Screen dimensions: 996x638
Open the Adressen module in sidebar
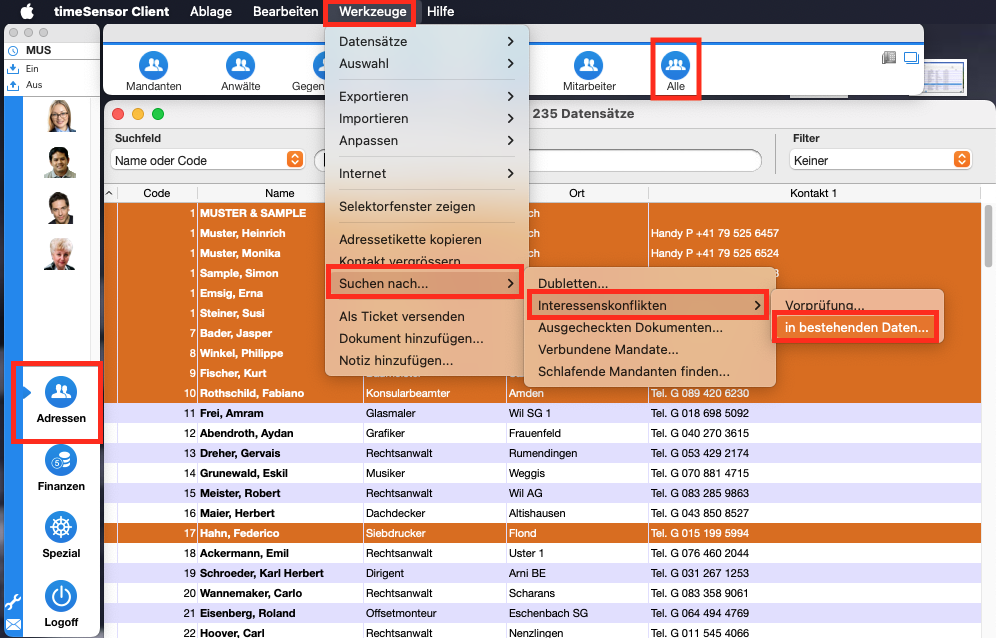tap(61, 400)
